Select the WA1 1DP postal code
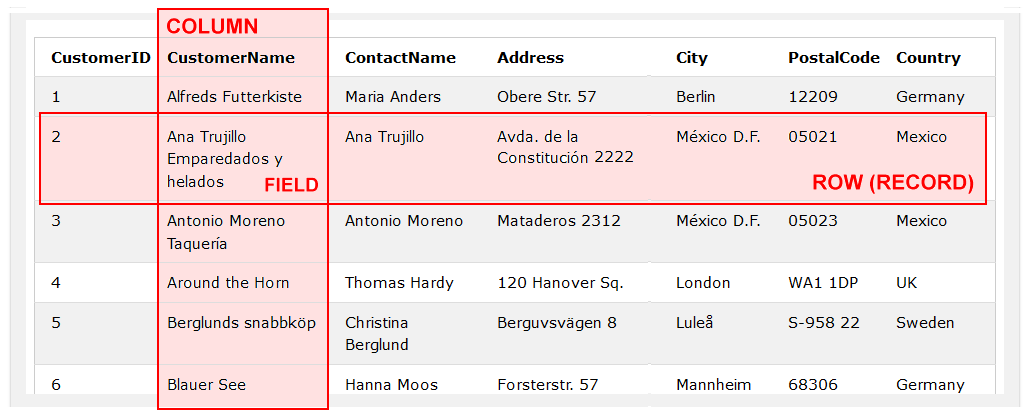 pyautogui.click(x=823, y=283)
